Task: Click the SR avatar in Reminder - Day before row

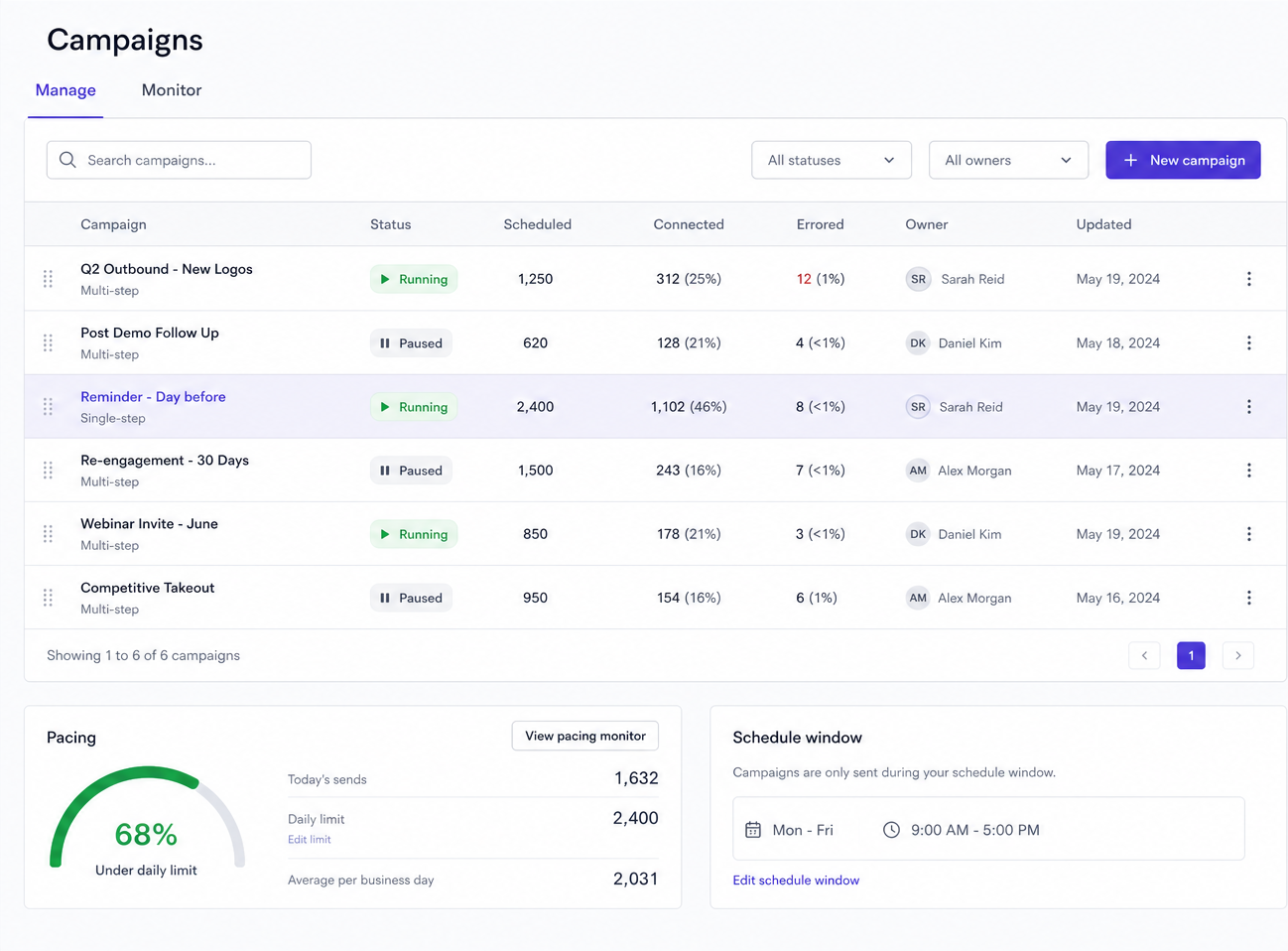Action: 918,406
